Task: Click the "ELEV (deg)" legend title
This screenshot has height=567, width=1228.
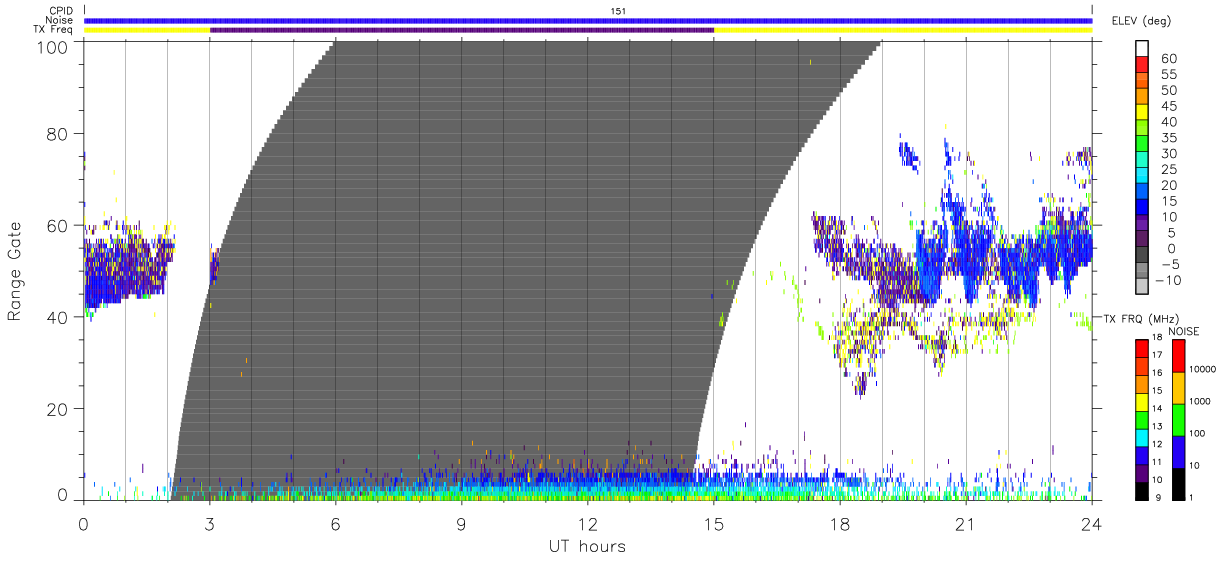Action: pyautogui.click(x=1142, y=21)
